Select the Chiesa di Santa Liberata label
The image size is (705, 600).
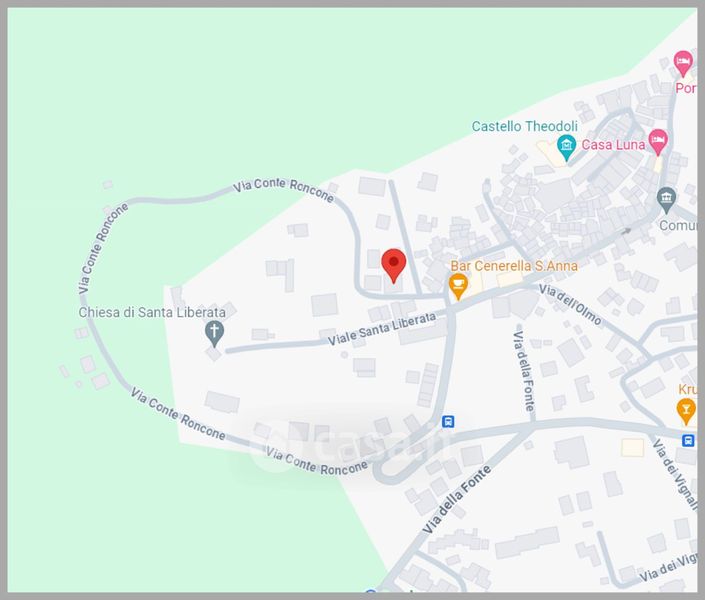pos(152,312)
